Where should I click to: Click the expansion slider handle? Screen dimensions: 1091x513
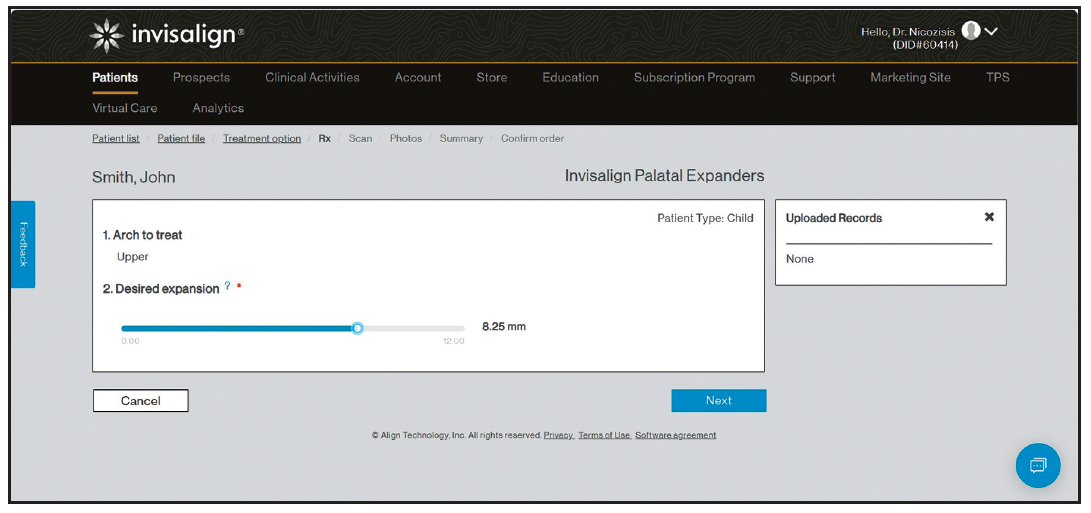coord(357,328)
